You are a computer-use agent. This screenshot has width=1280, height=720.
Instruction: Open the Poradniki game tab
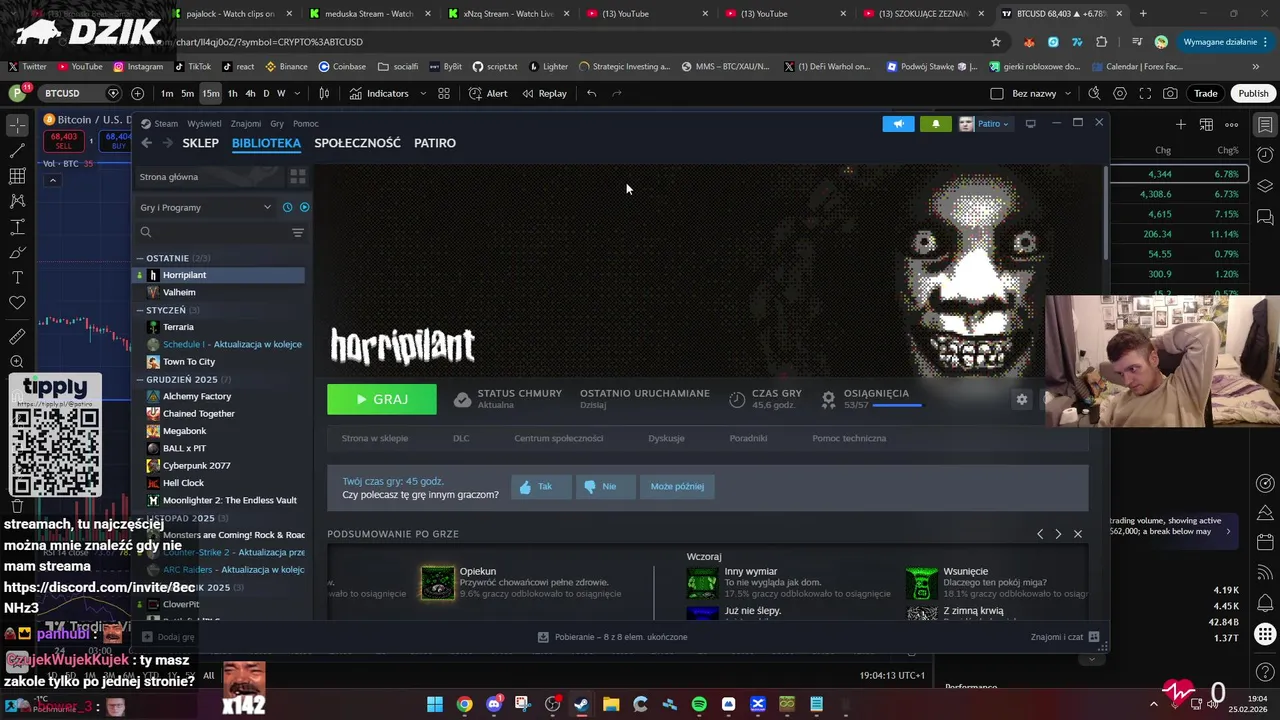[748, 438]
